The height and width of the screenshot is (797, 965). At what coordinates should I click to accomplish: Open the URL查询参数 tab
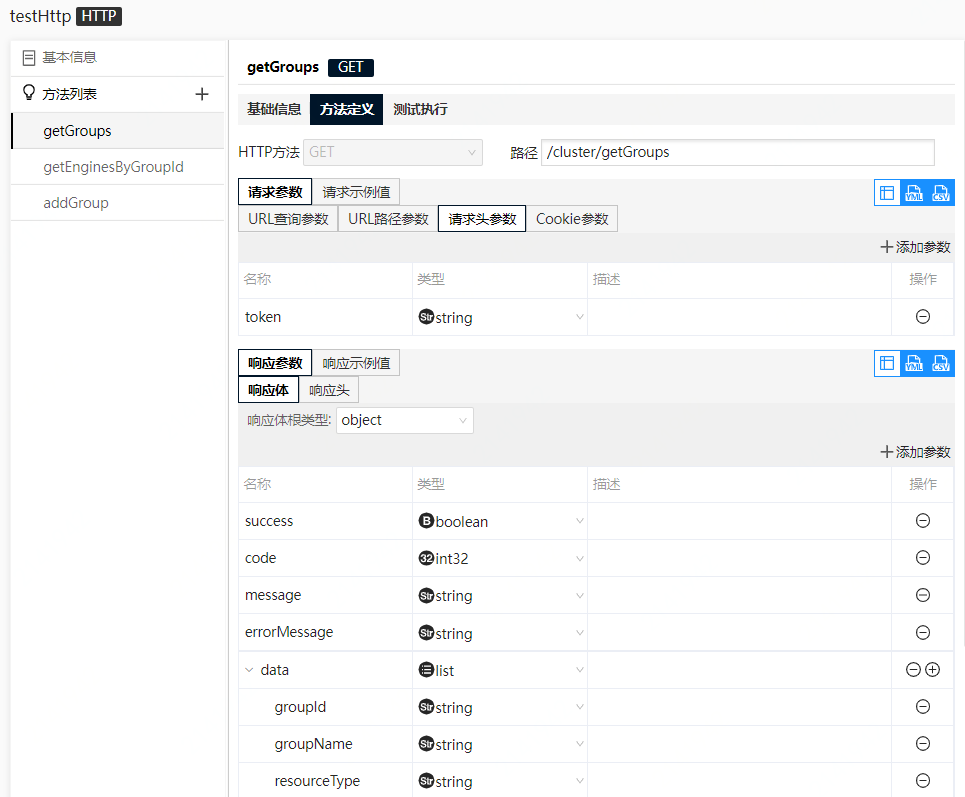point(288,219)
